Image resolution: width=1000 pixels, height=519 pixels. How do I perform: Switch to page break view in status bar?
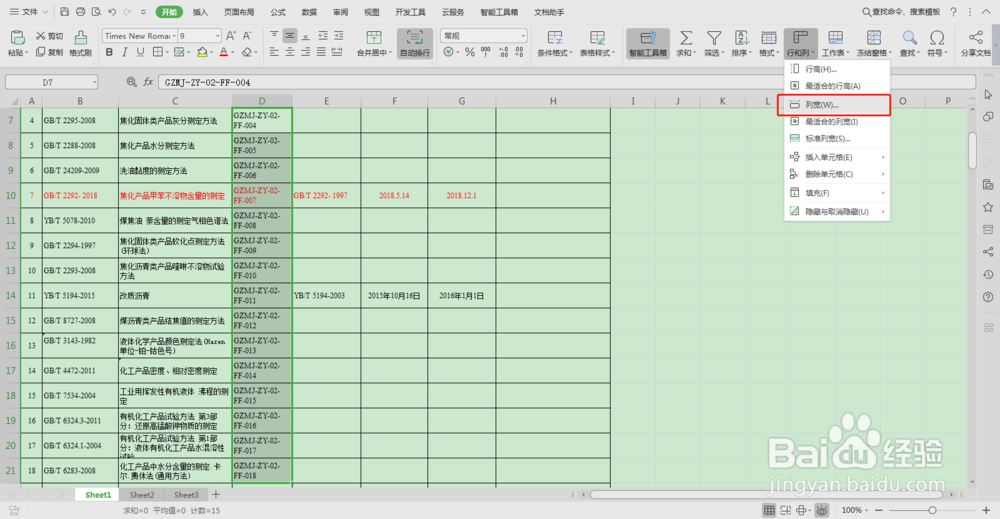[785, 510]
